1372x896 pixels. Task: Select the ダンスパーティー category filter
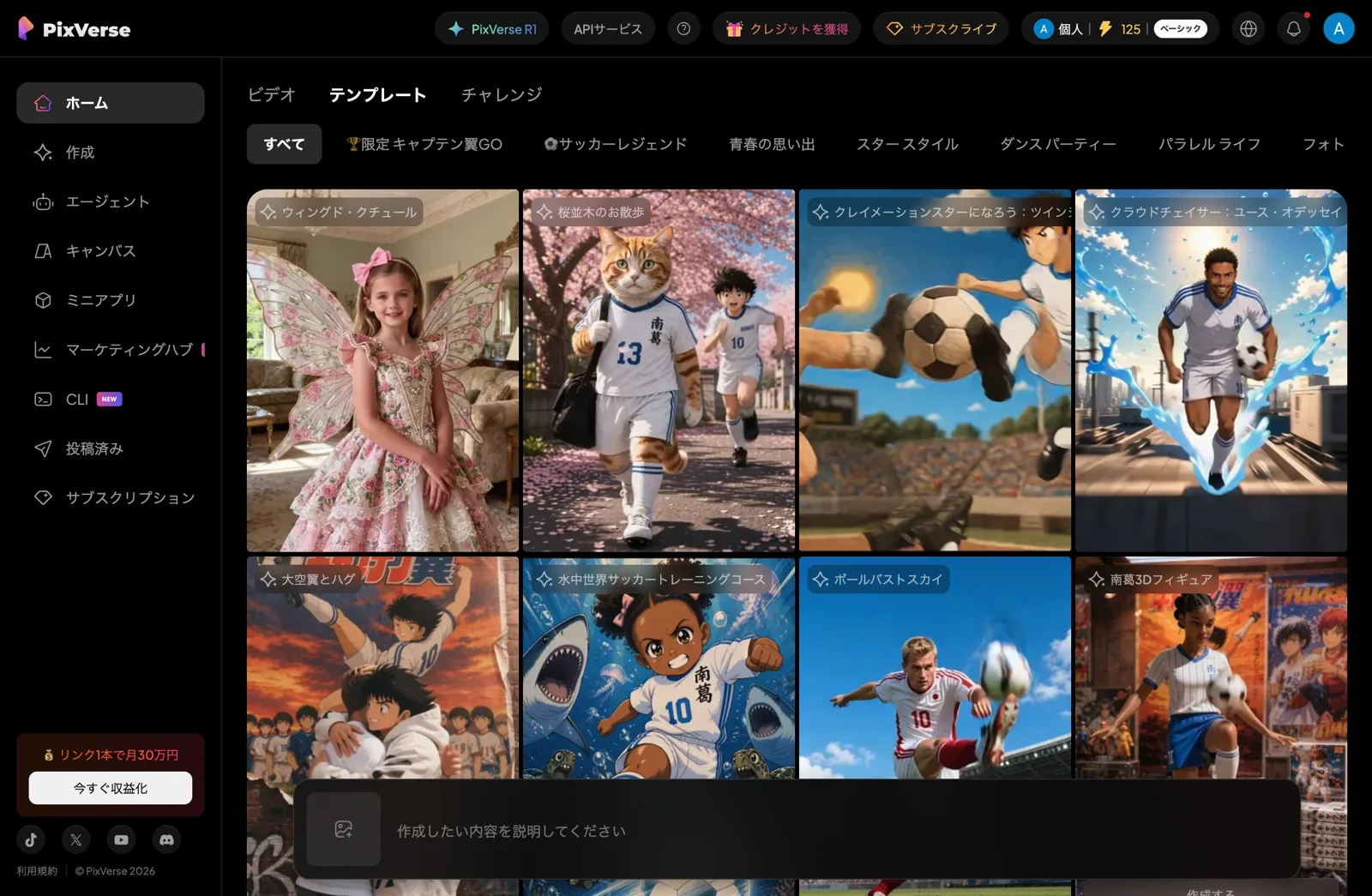click(x=1058, y=144)
